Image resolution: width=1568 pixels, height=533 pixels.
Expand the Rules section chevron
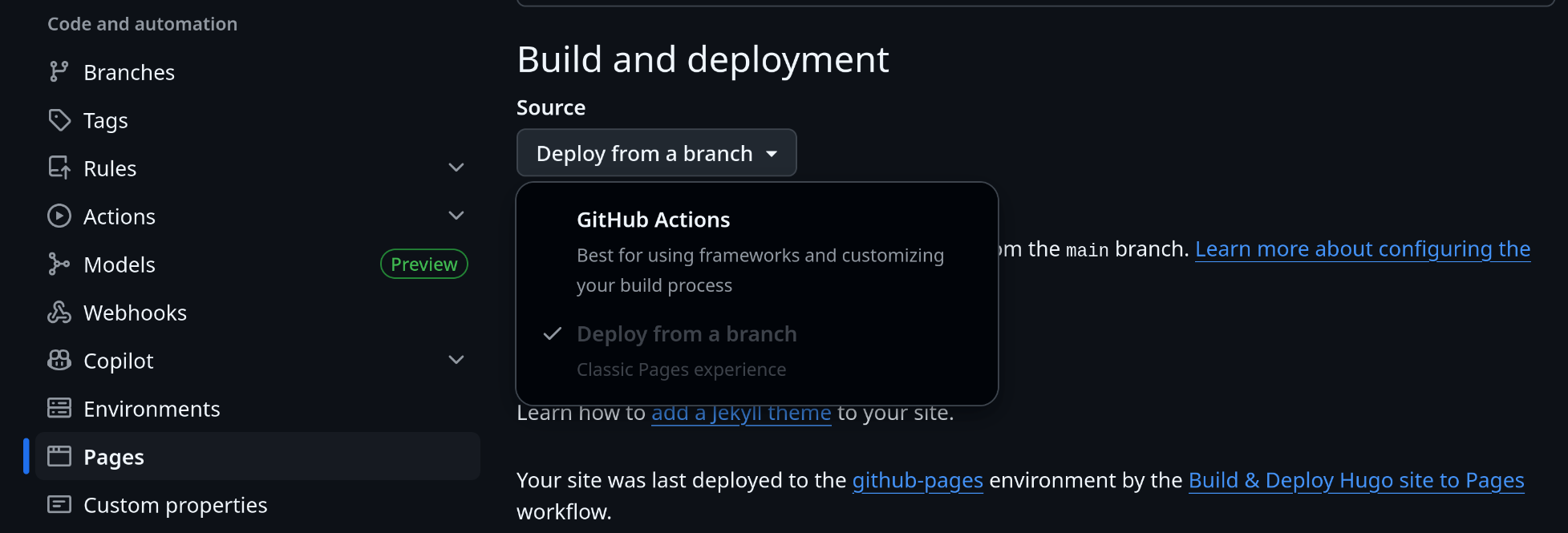click(456, 168)
